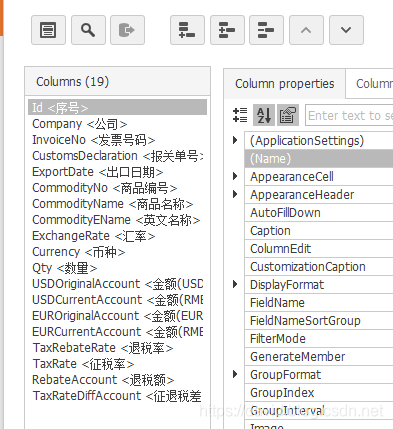This screenshot has height=429, width=393.
Task: Click the property search text box
Action: 349,115
